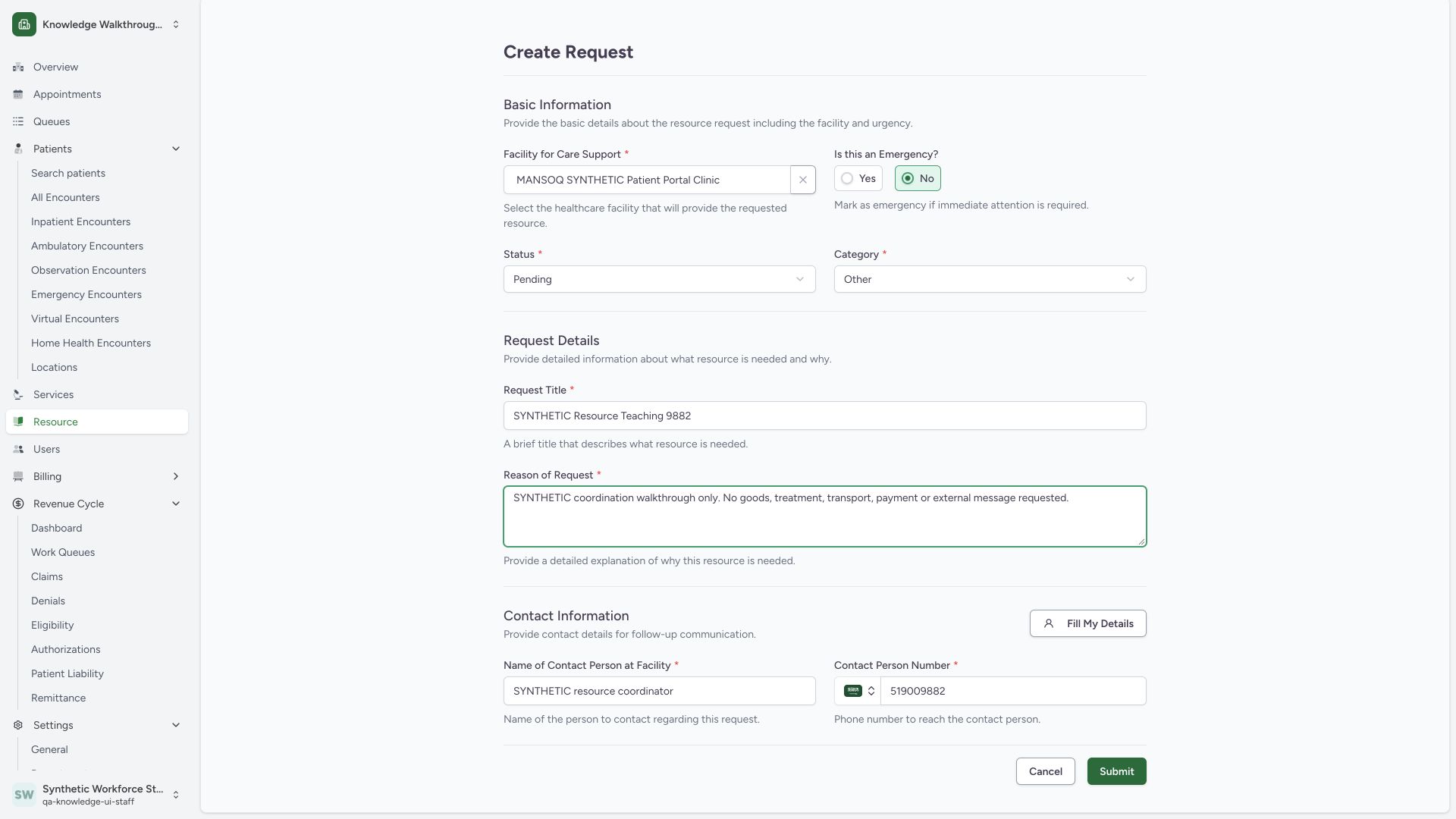
Task: Click the Facility for Care Support field
Action: click(647, 180)
